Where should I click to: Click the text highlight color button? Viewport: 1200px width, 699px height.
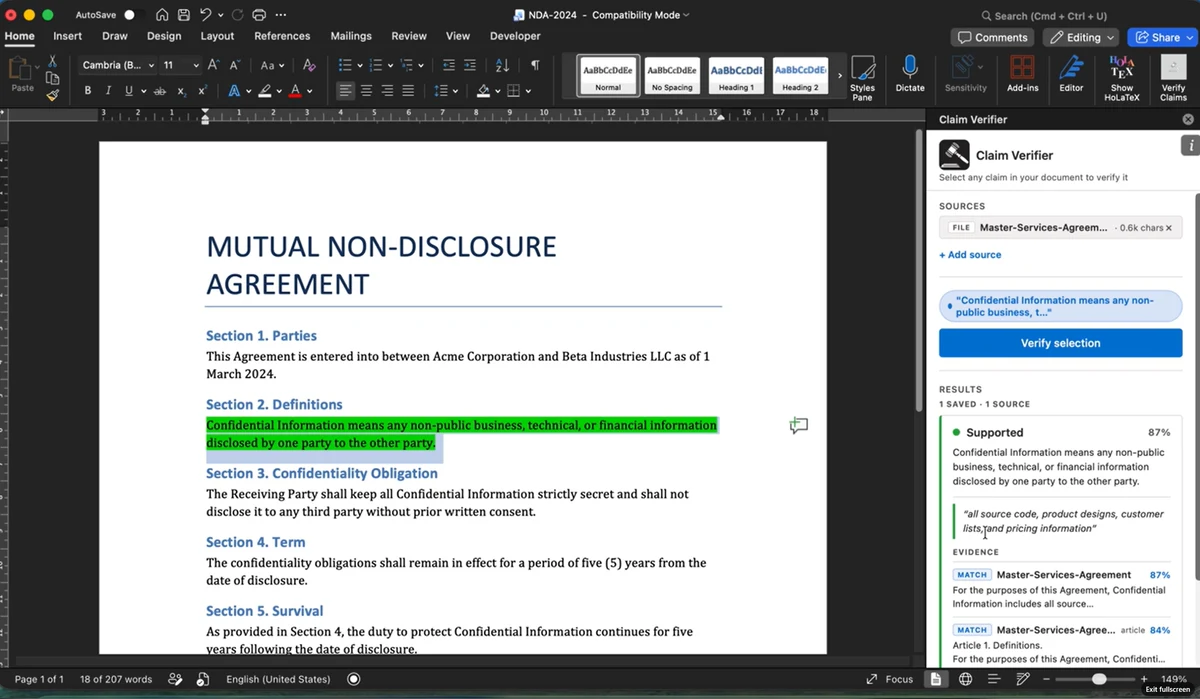tap(264, 91)
